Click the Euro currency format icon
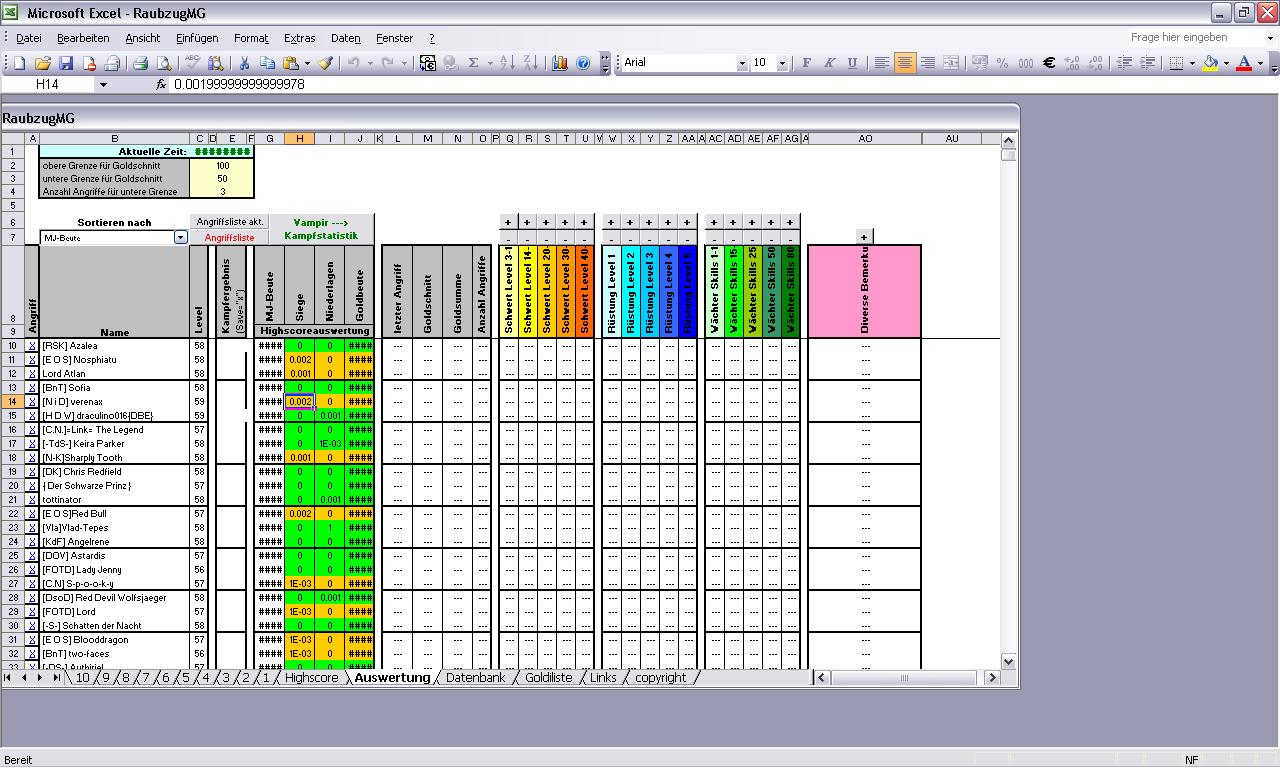 1049,63
